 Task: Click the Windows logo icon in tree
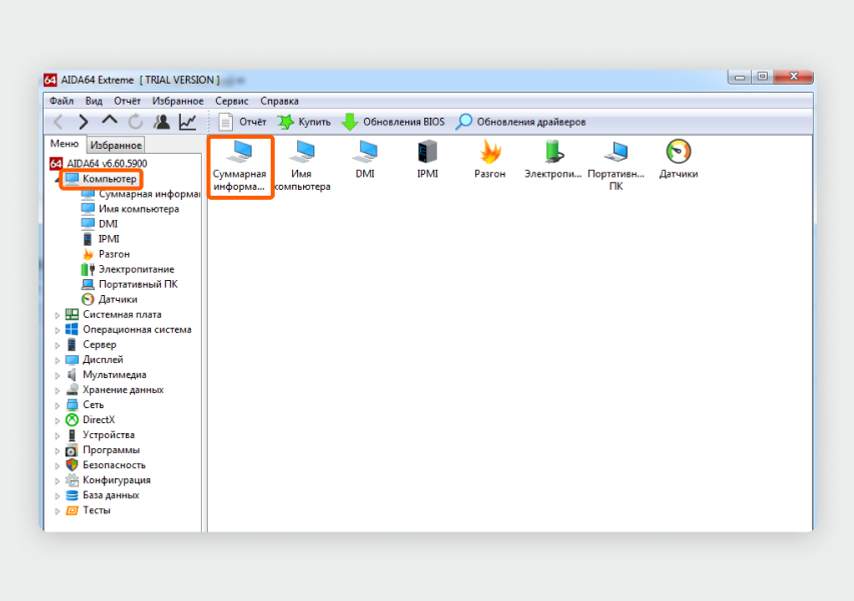(x=72, y=329)
